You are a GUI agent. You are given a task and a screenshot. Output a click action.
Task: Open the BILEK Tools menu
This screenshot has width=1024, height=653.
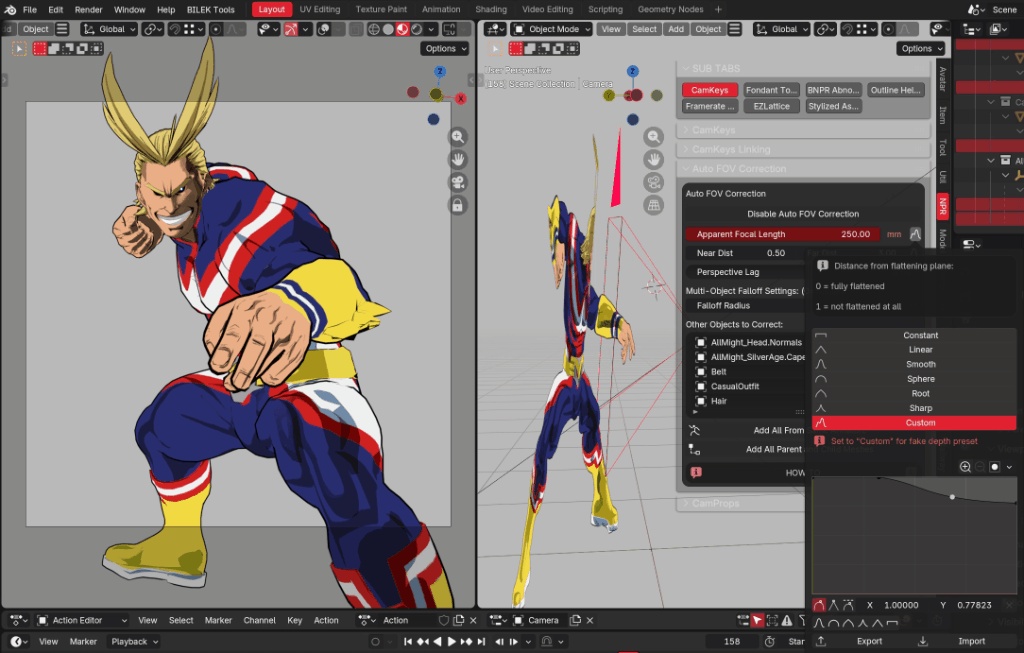210,10
